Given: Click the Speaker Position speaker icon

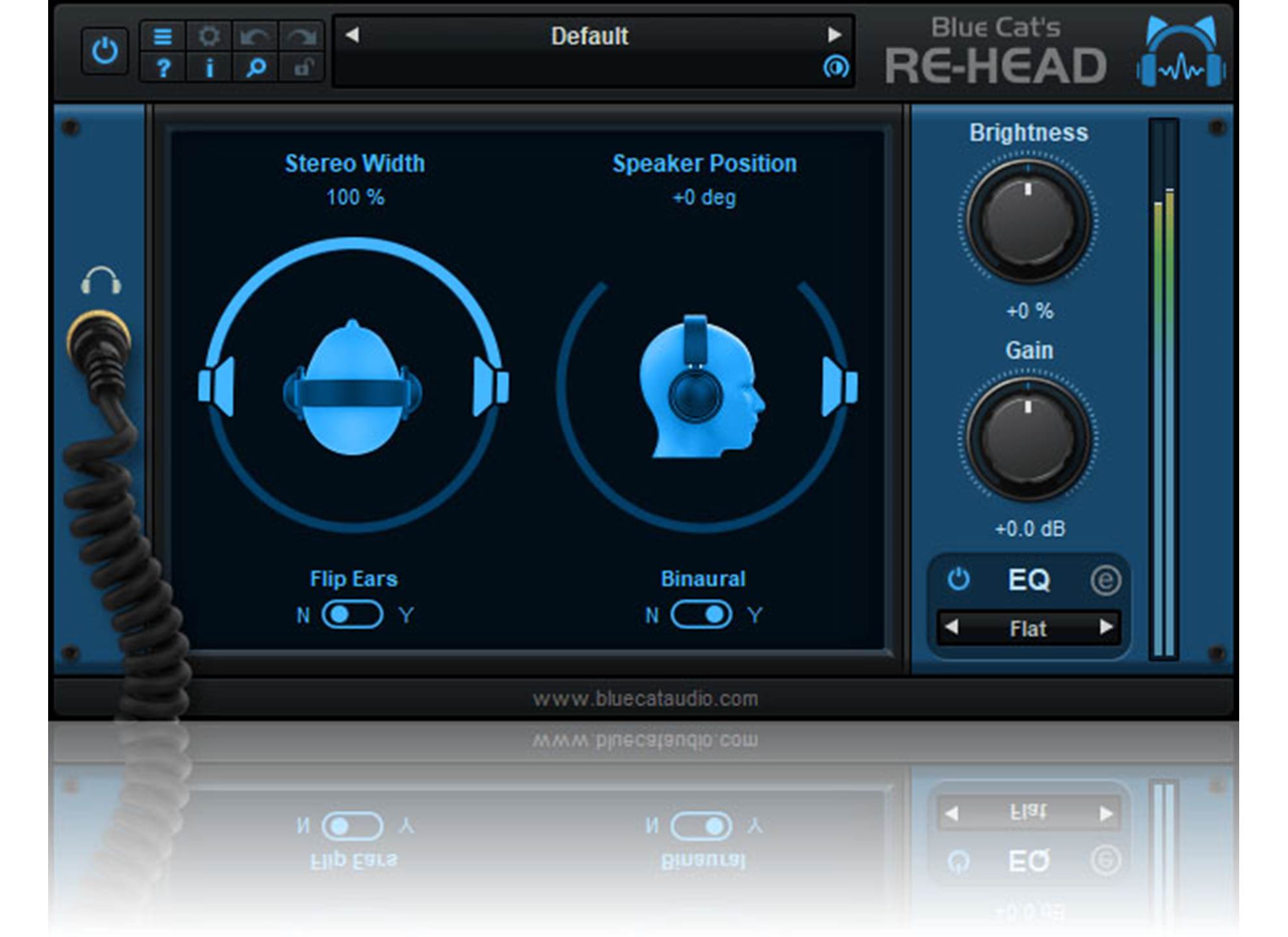Looking at the screenshot, I should coord(840,387).
